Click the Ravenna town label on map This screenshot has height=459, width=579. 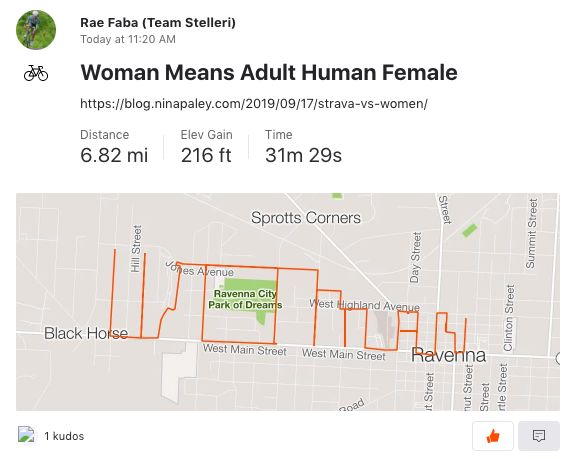coord(448,355)
